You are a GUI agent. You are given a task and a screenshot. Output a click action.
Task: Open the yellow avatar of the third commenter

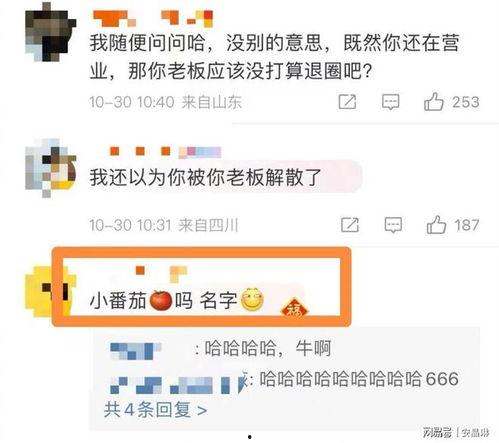pyautogui.click(x=50, y=291)
